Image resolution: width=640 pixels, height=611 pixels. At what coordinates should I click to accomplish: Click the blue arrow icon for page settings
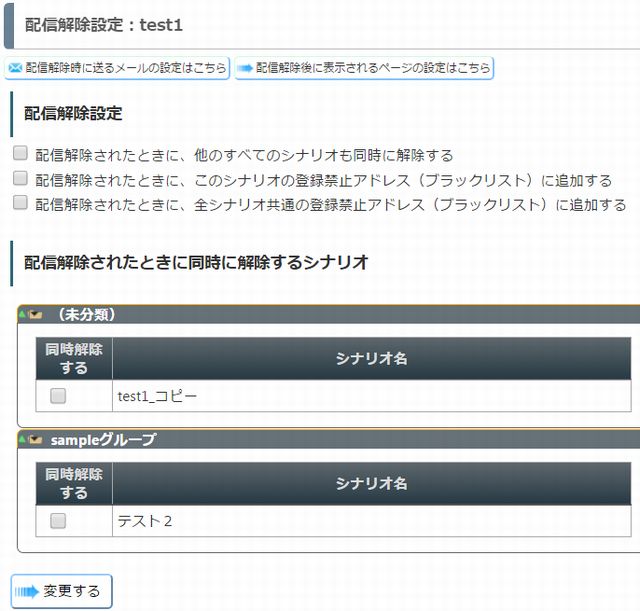click(x=245, y=68)
